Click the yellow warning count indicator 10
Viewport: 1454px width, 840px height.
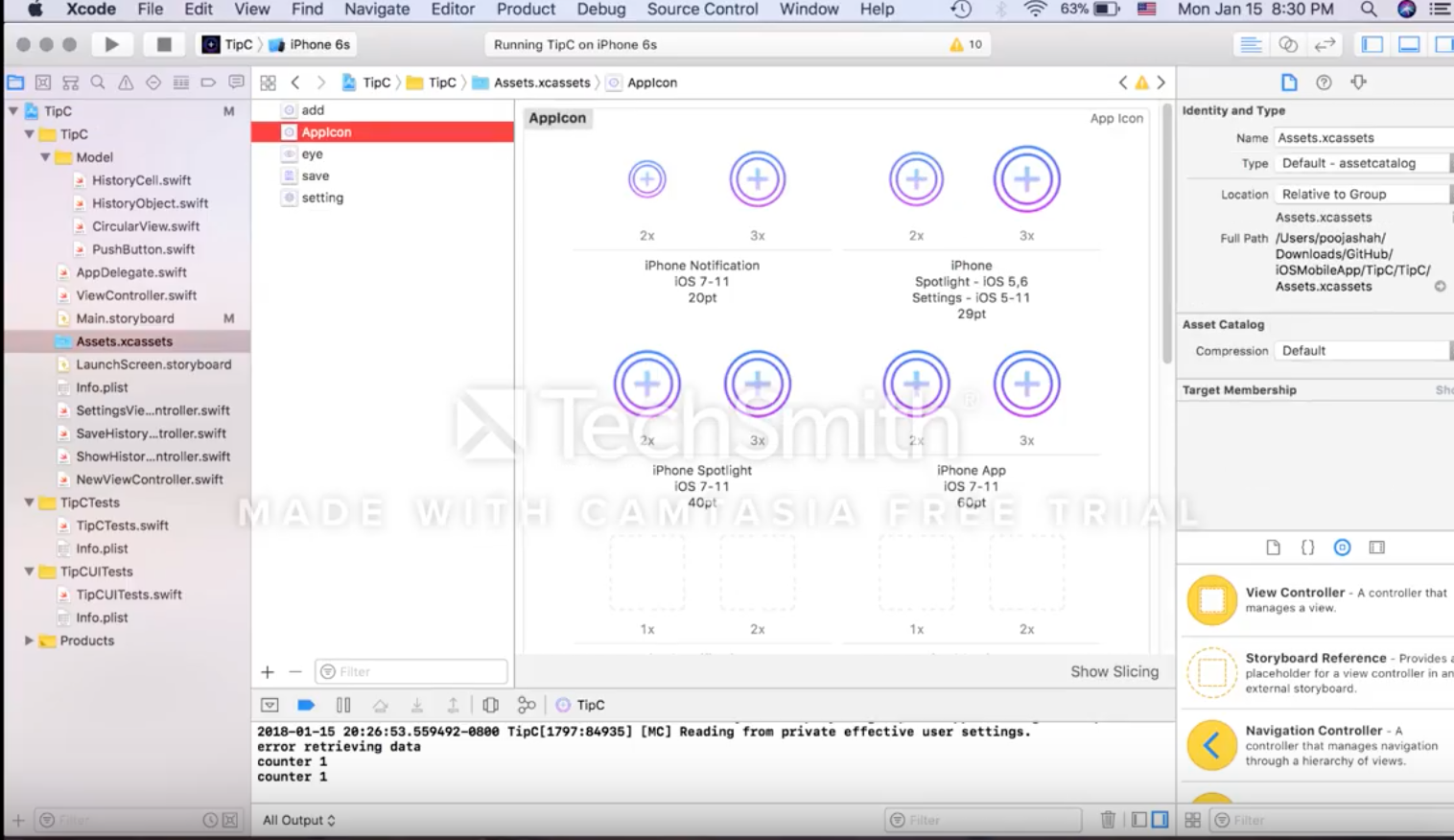pos(966,44)
